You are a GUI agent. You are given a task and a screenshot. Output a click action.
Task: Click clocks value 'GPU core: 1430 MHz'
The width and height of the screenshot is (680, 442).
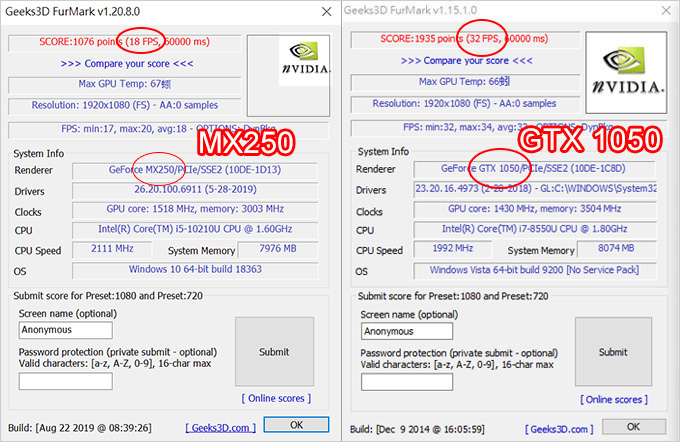click(534, 209)
